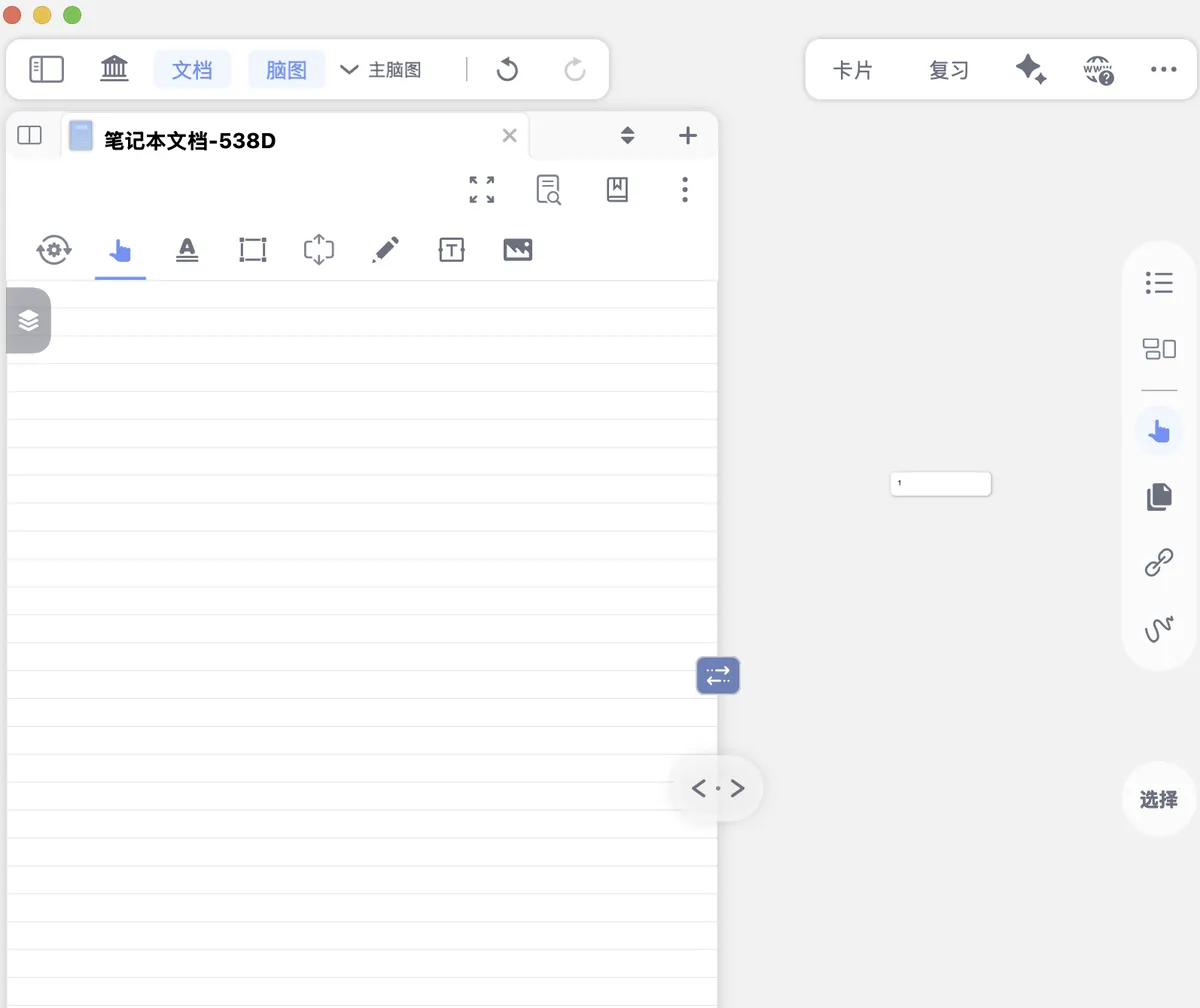
Task: Select the hand pointer tool in document
Action: pos(120,249)
